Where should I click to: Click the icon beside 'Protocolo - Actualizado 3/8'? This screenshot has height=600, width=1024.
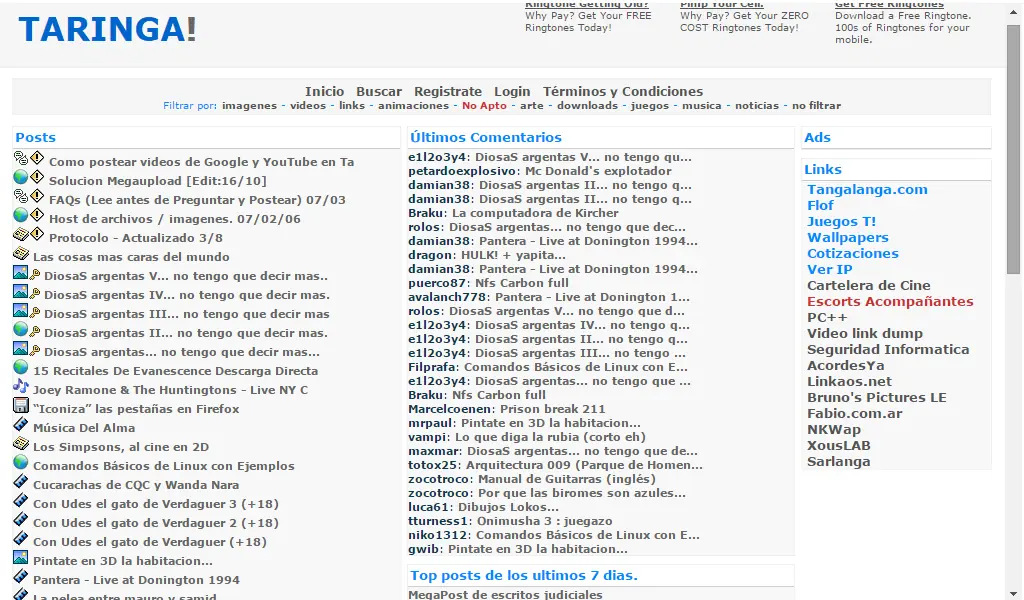(x=21, y=234)
